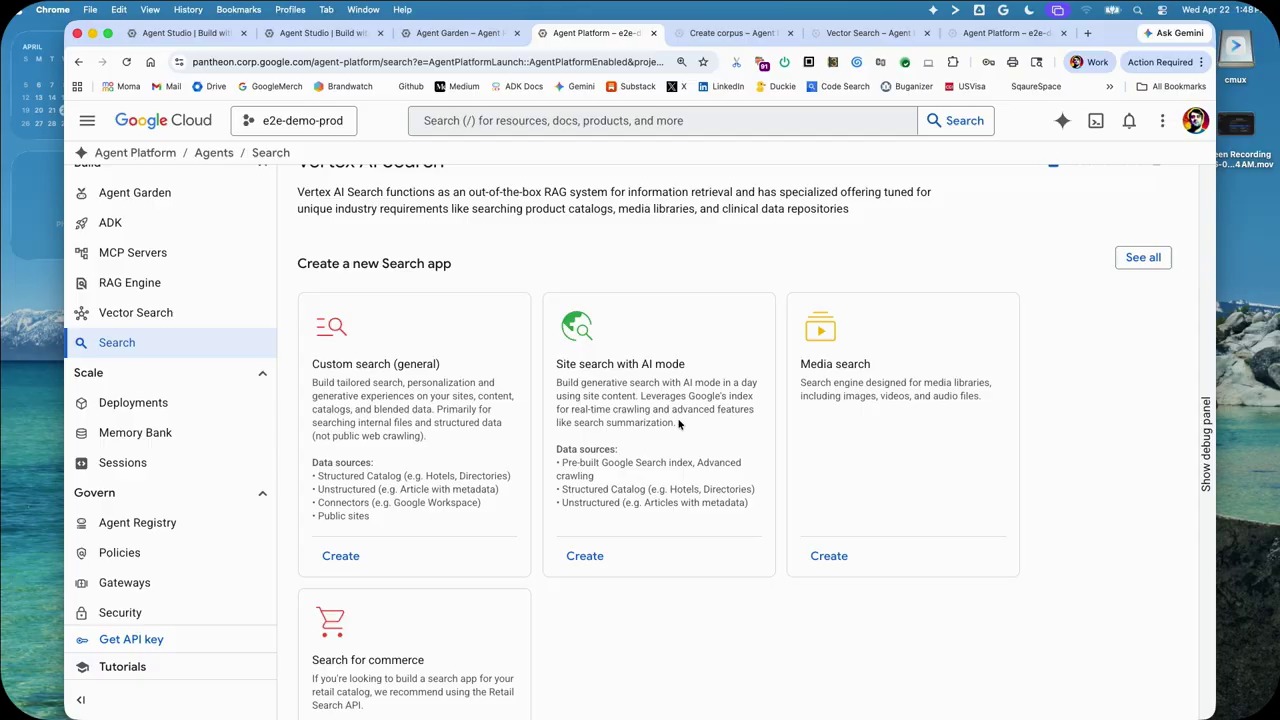Collapse the Govern section

(262, 493)
